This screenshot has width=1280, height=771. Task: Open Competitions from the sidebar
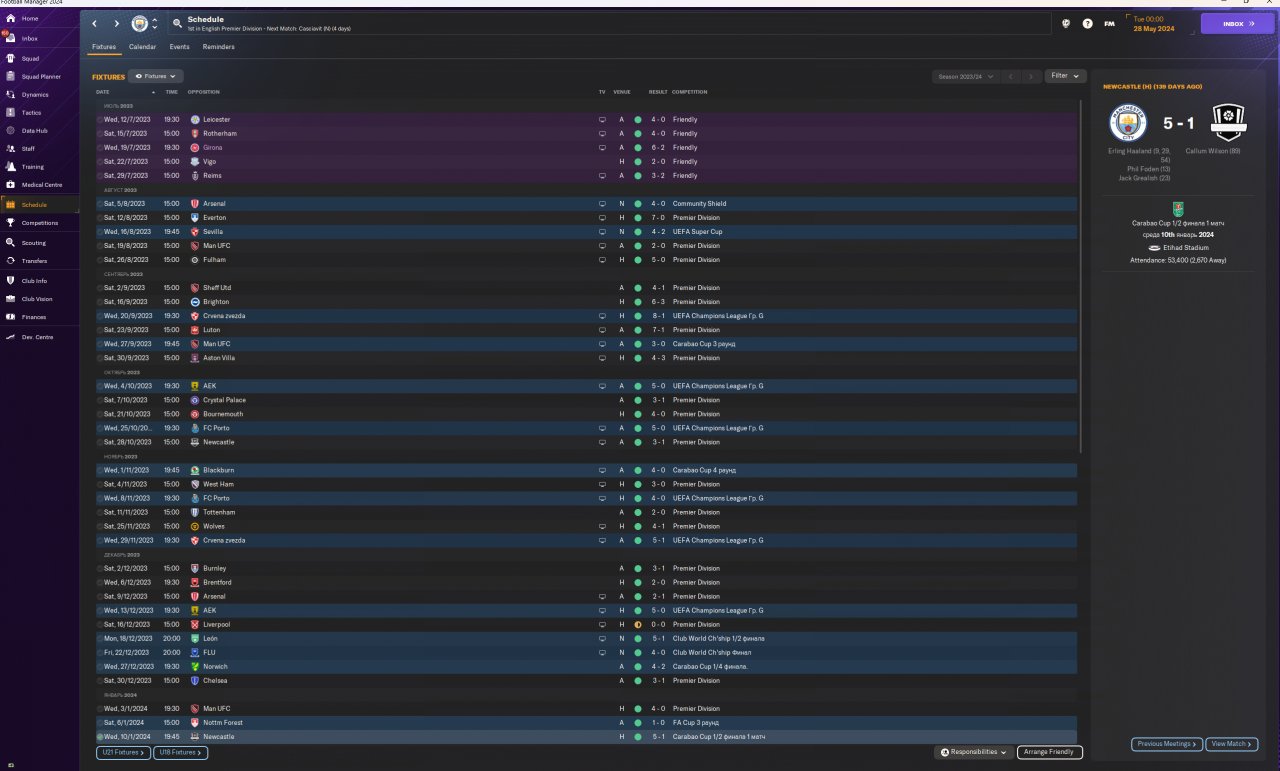coord(40,223)
